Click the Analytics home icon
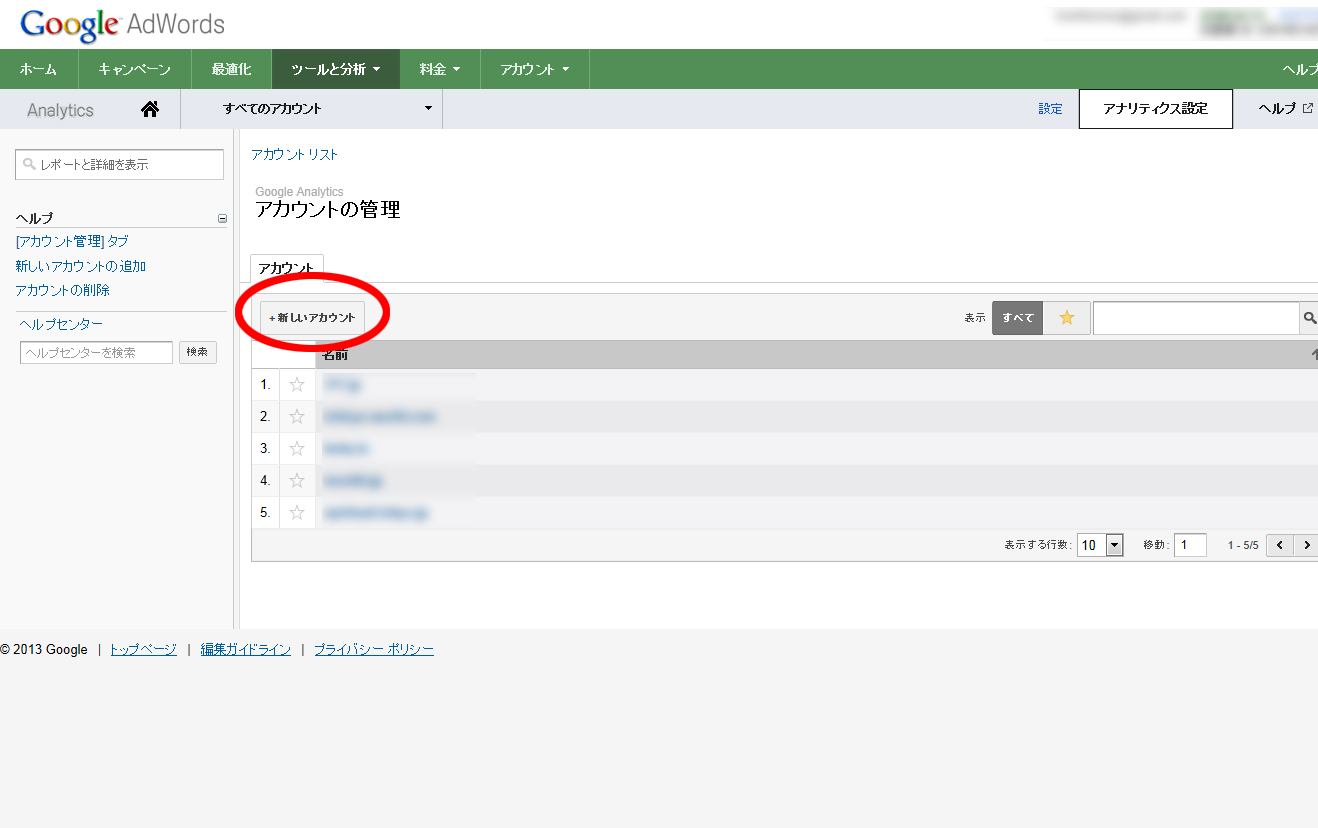This screenshot has height=828, width=1318. coord(150,109)
